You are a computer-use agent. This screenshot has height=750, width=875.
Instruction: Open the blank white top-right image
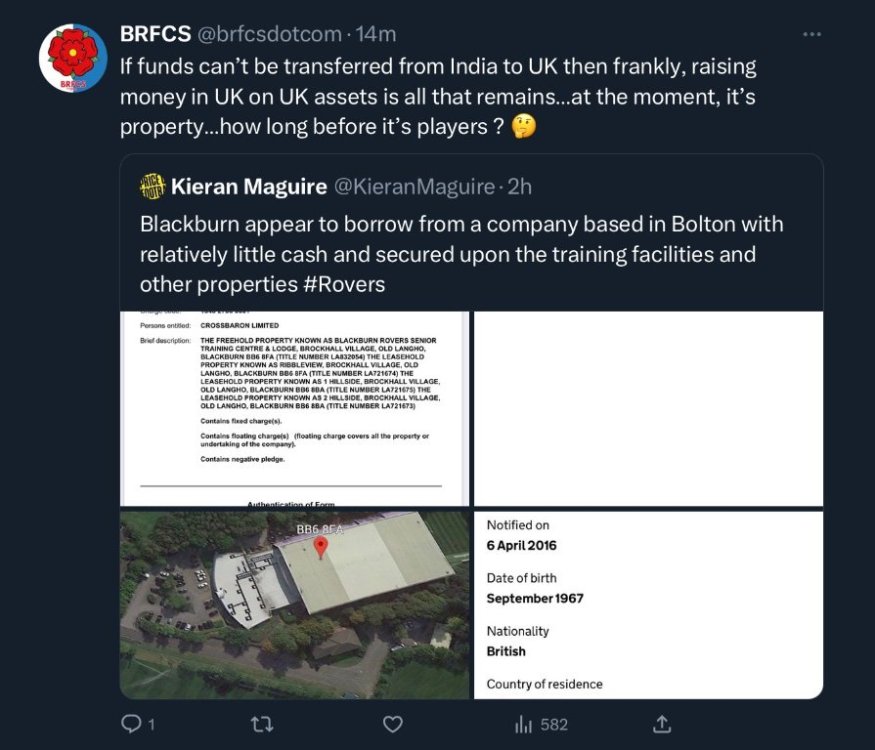tap(648, 408)
